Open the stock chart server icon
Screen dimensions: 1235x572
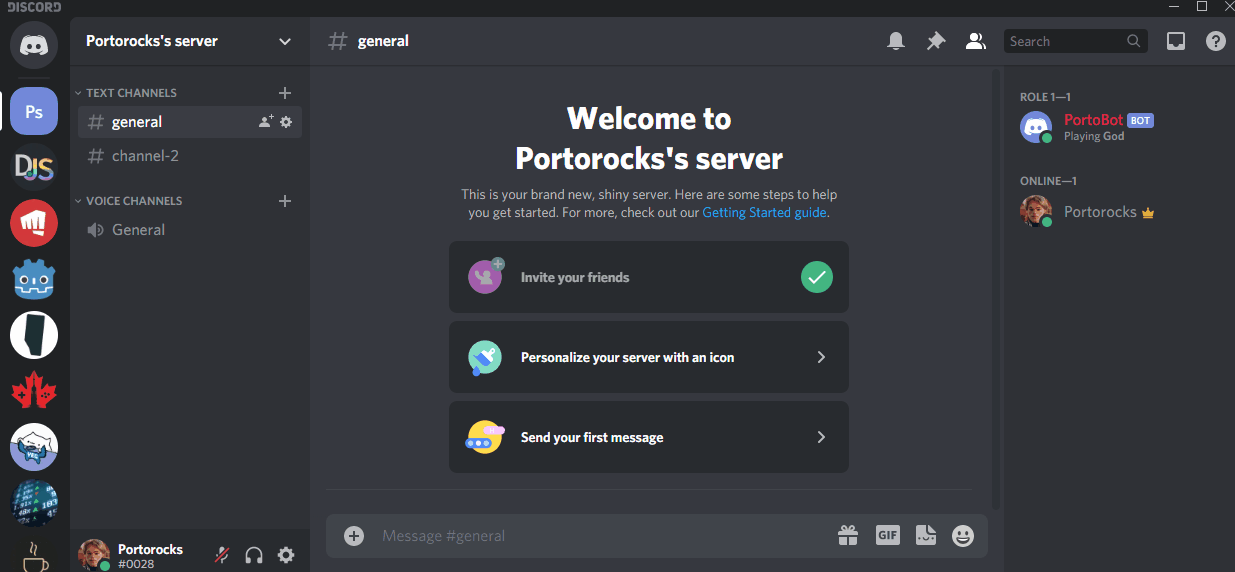[34, 503]
